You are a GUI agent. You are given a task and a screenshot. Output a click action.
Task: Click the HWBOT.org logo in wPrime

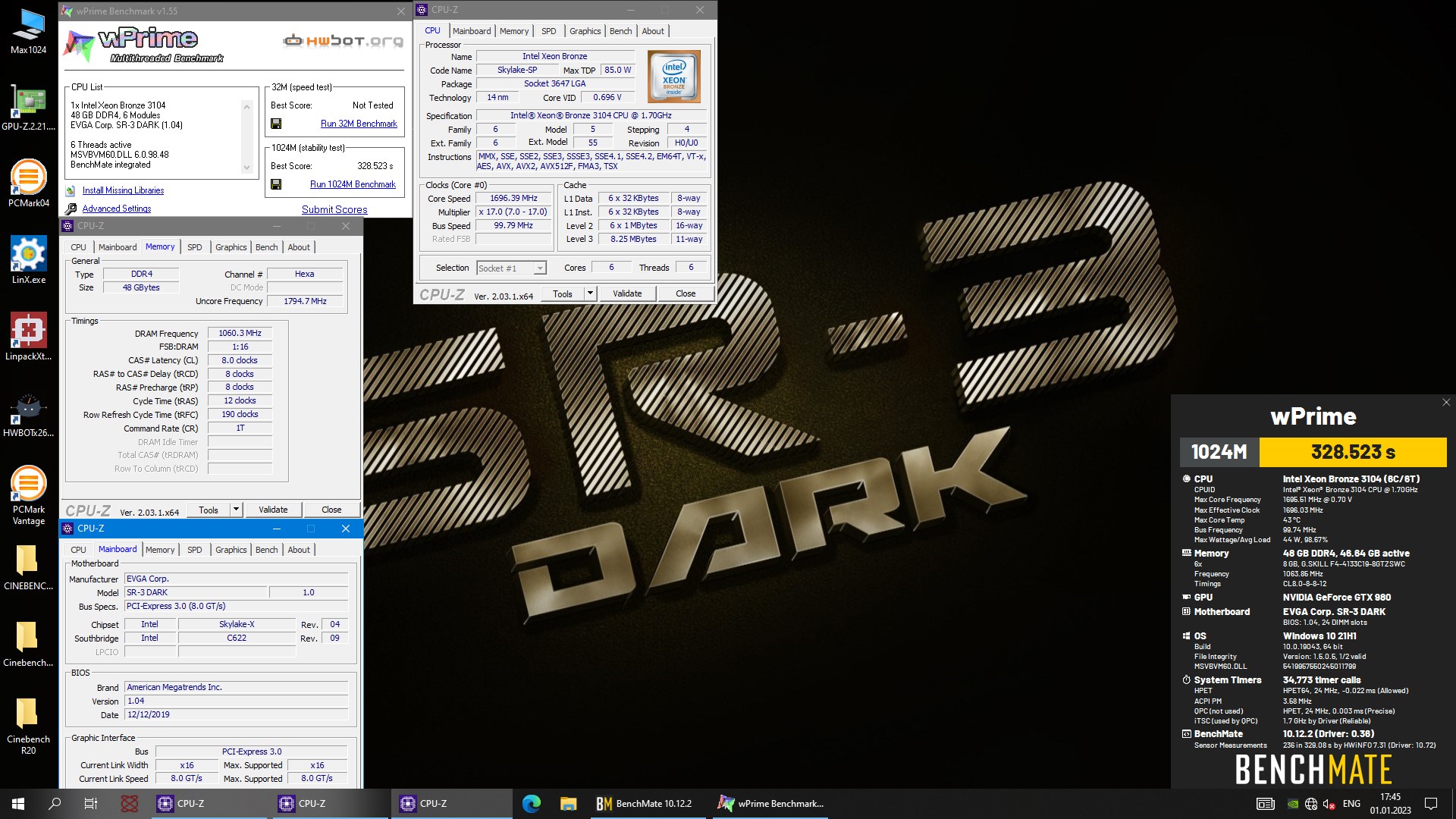pos(343,41)
